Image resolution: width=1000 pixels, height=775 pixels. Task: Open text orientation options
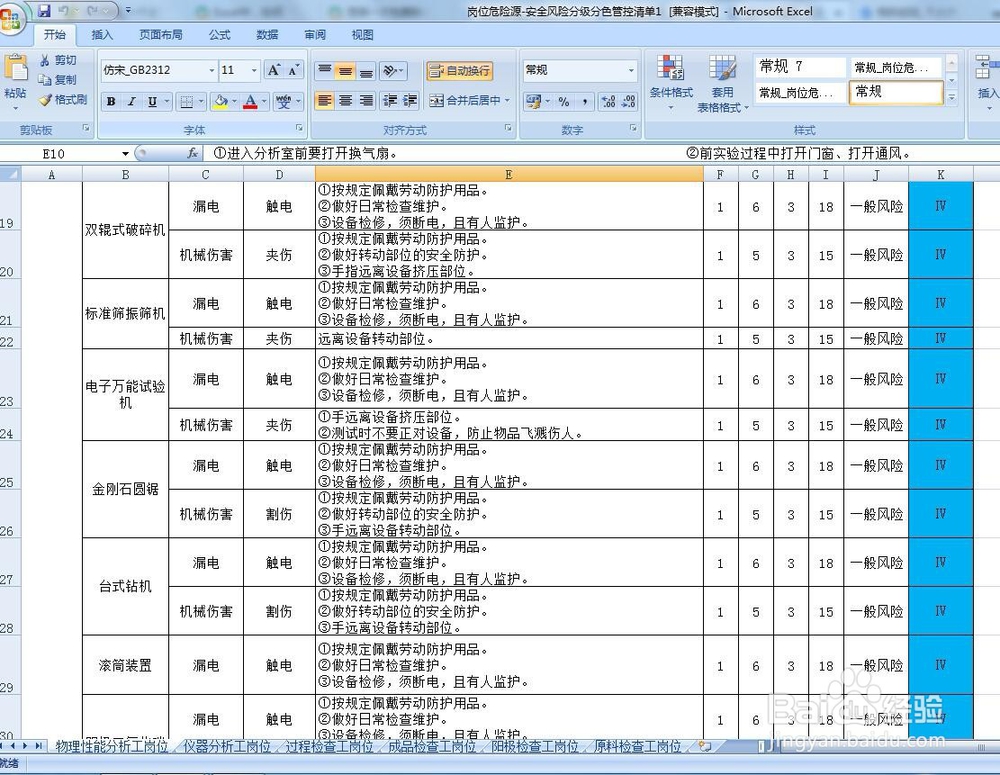[393, 70]
